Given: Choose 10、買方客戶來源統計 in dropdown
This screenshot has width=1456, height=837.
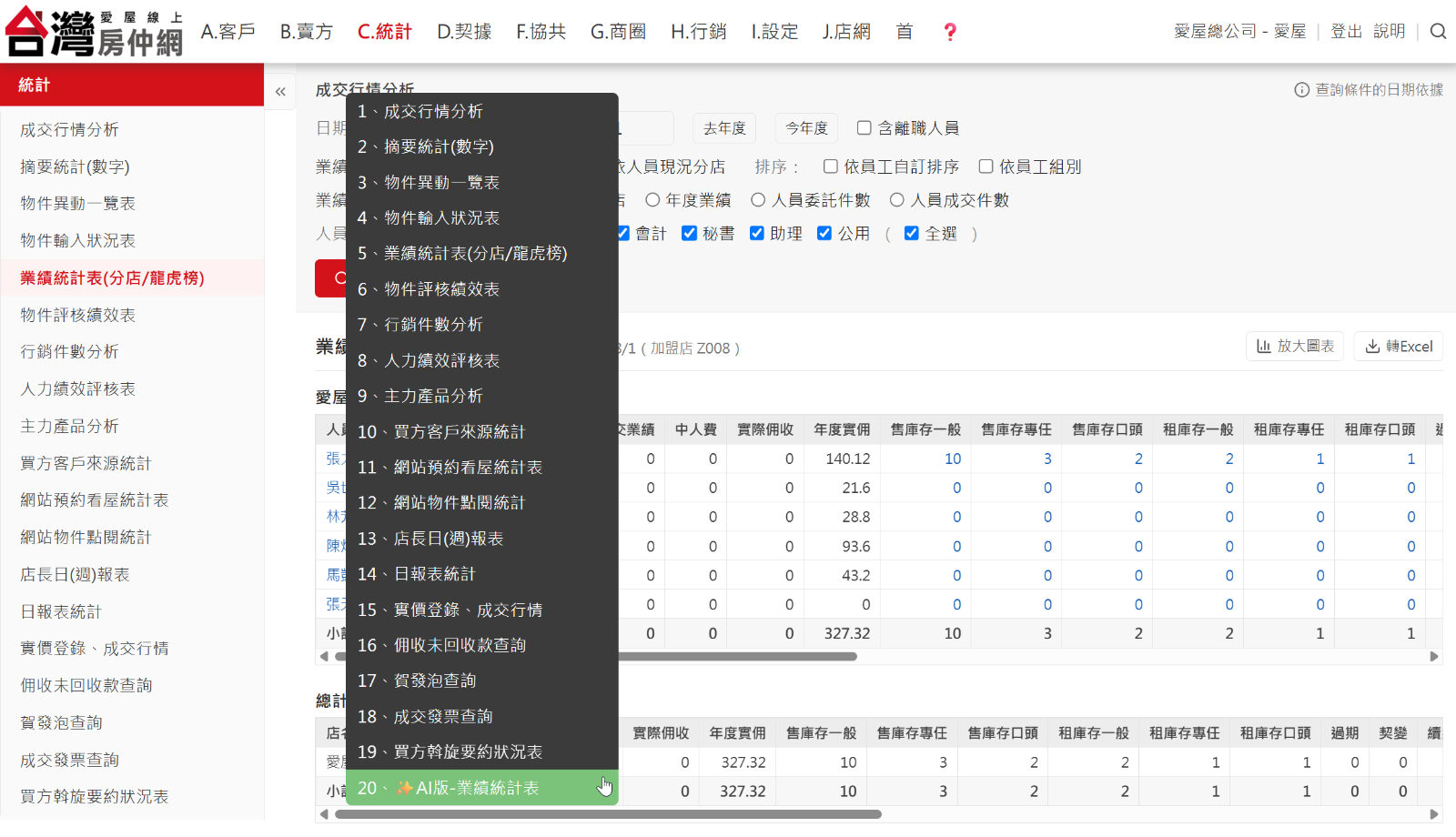Looking at the screenshot, I should click(x=482, y=431).
